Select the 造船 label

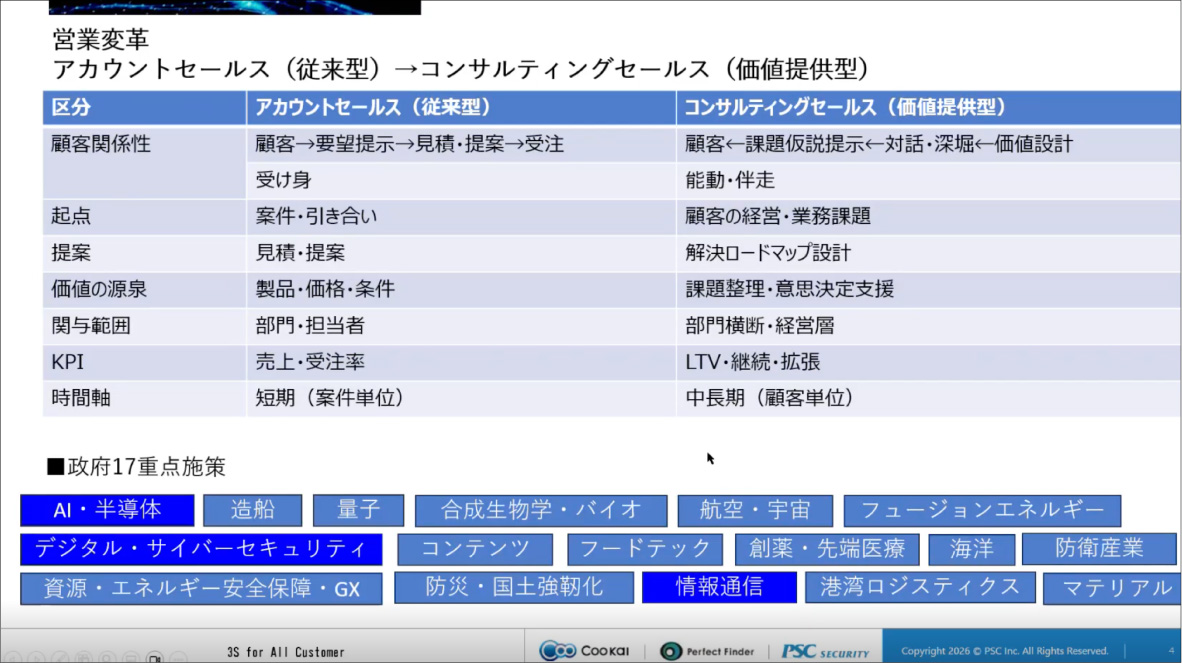[x=253, y=510]
